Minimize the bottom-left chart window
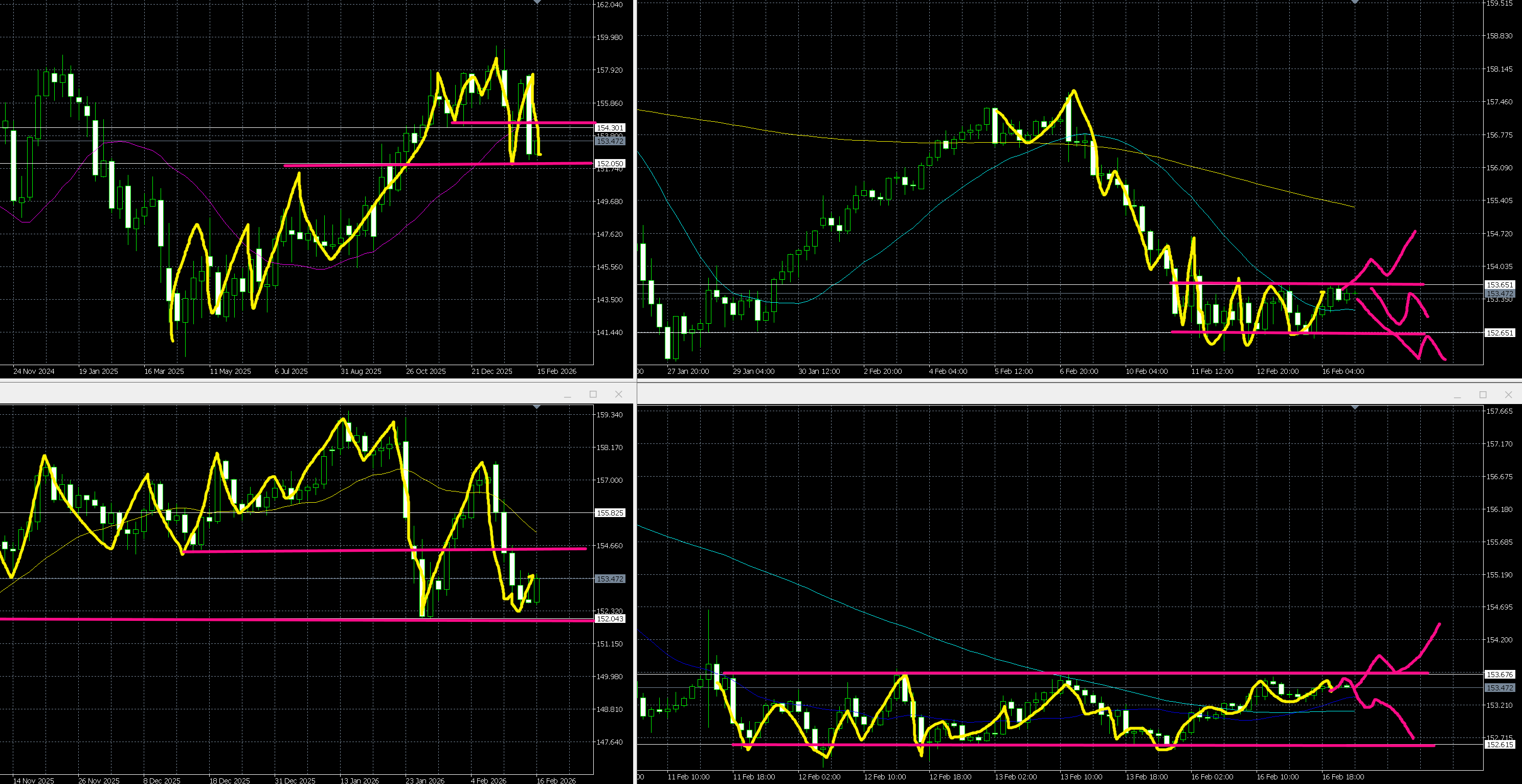 [568, 394]
